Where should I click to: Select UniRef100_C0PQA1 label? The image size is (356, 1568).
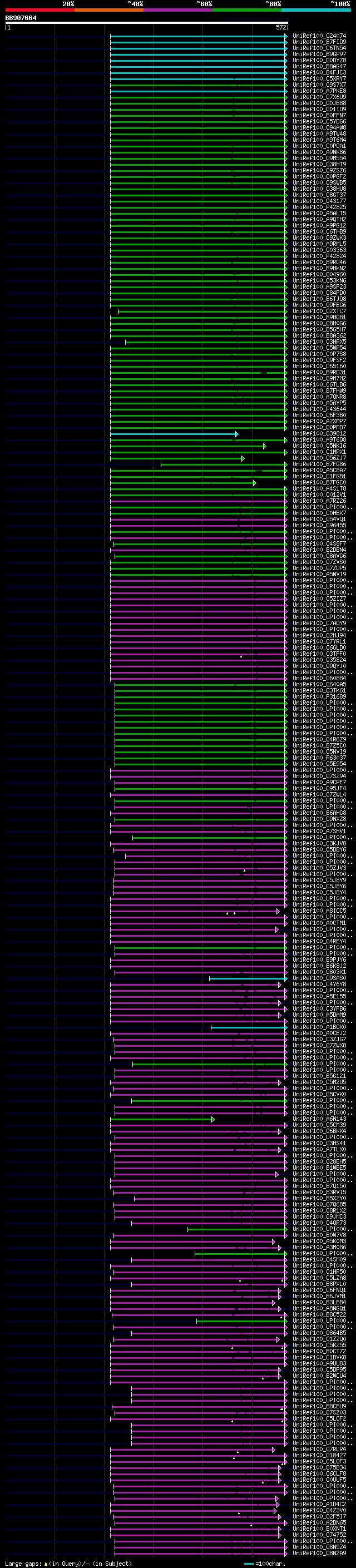[319, 146]
